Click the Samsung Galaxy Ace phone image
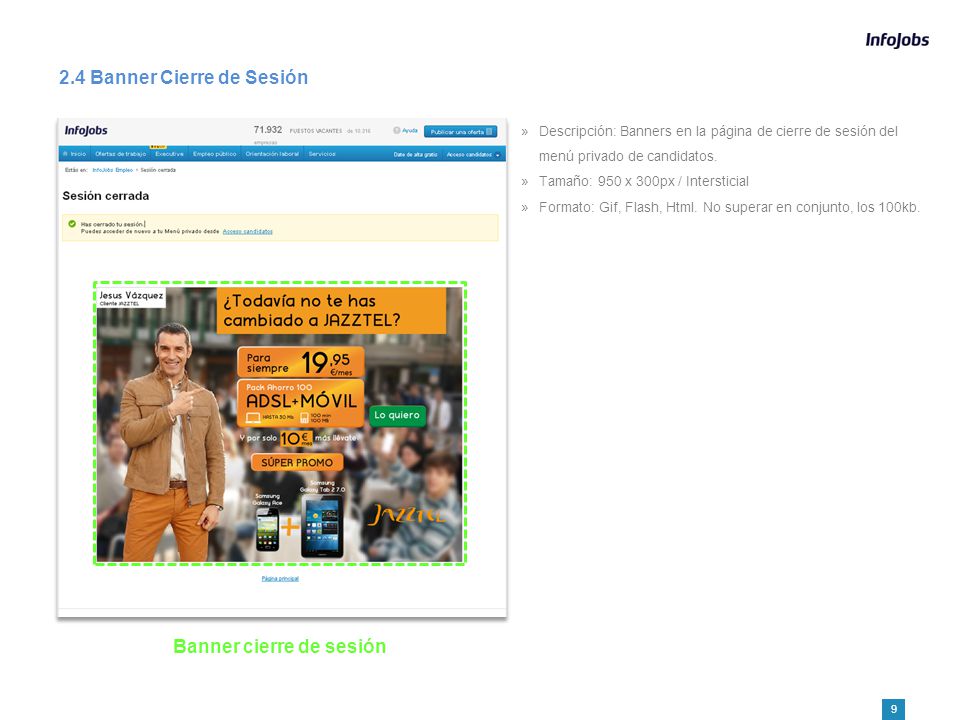960x720 pixels. pyautogui.click(x=267, y=530)
